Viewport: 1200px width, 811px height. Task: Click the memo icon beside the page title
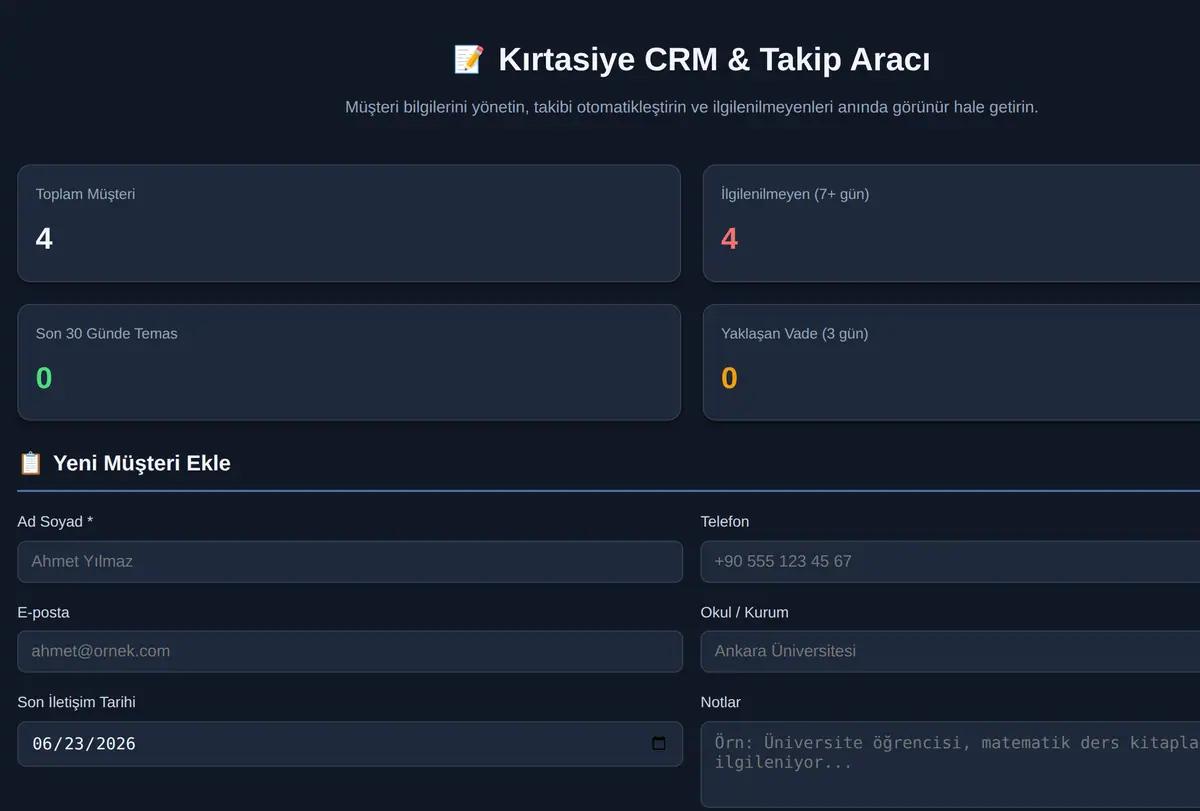(468, 60)
